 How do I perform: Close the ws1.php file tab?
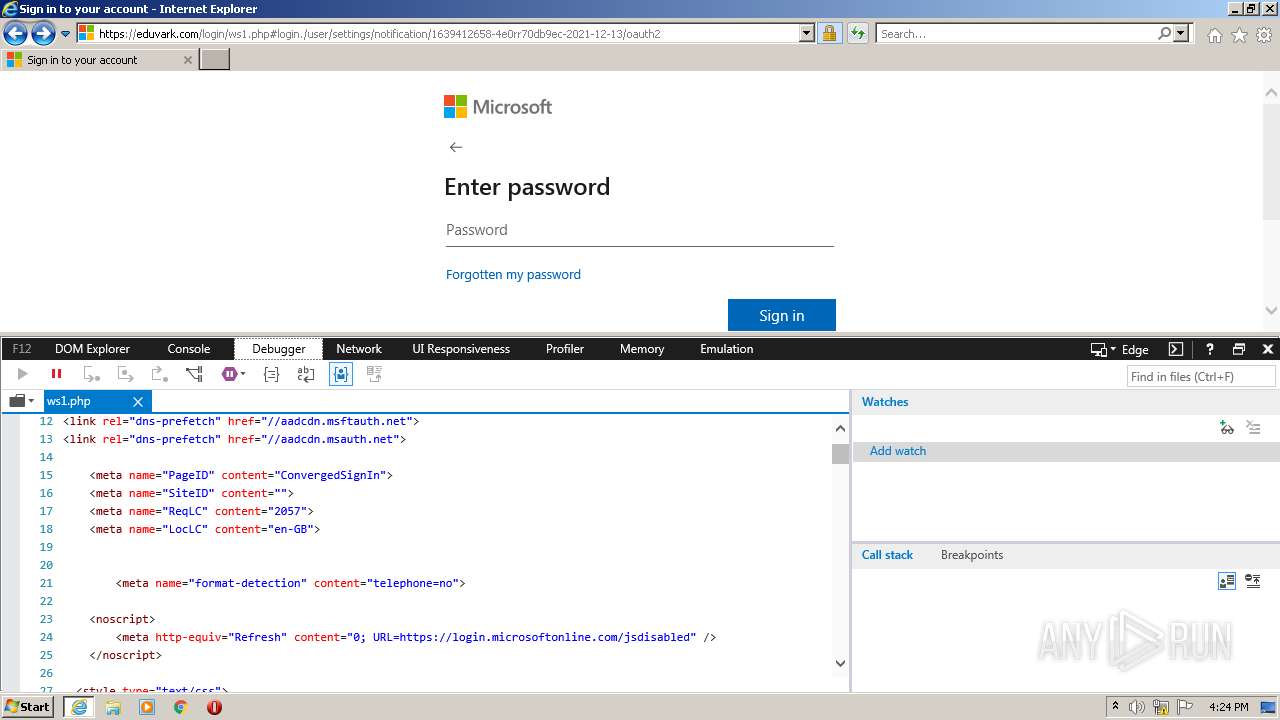coord(138,401)
